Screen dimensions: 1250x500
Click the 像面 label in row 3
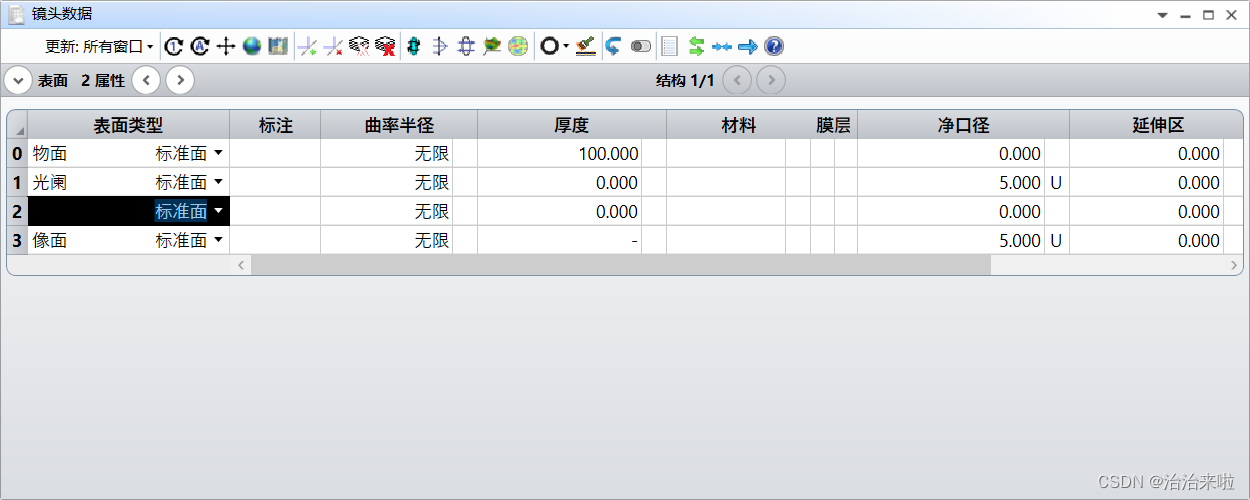50,240
